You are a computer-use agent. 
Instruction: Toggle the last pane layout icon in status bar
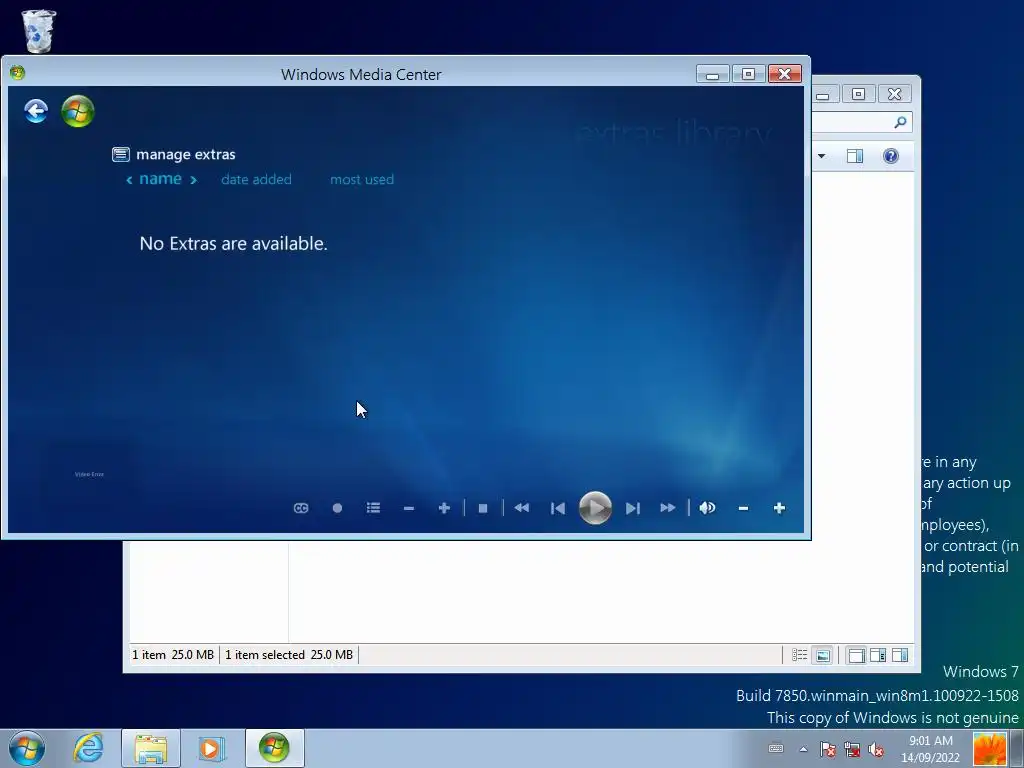click(x=900, y=655)
